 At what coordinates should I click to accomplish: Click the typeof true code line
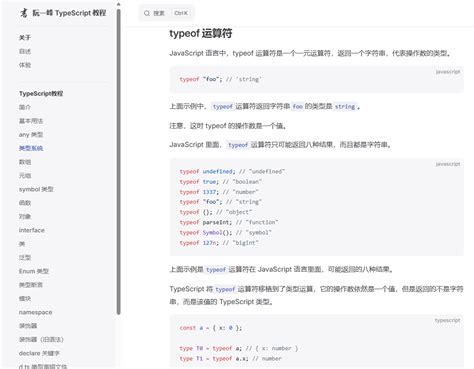pyautogui.click(x=221, y=182)
